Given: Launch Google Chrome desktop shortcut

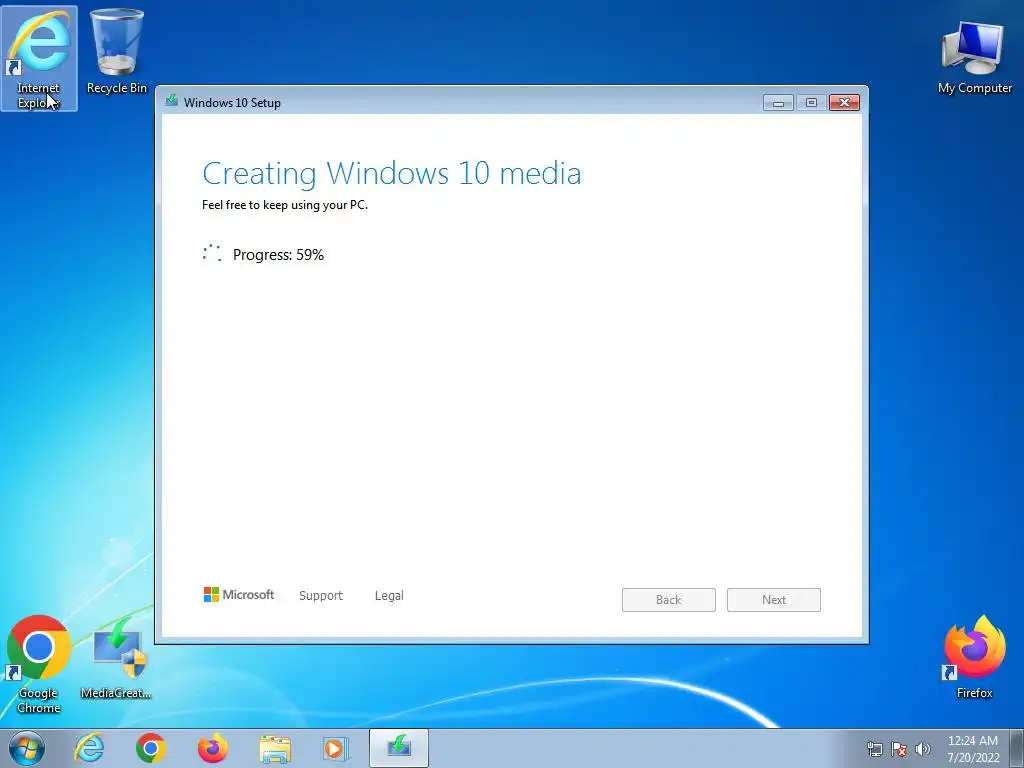Looking at the screenshot, I should tap(39, 664).
